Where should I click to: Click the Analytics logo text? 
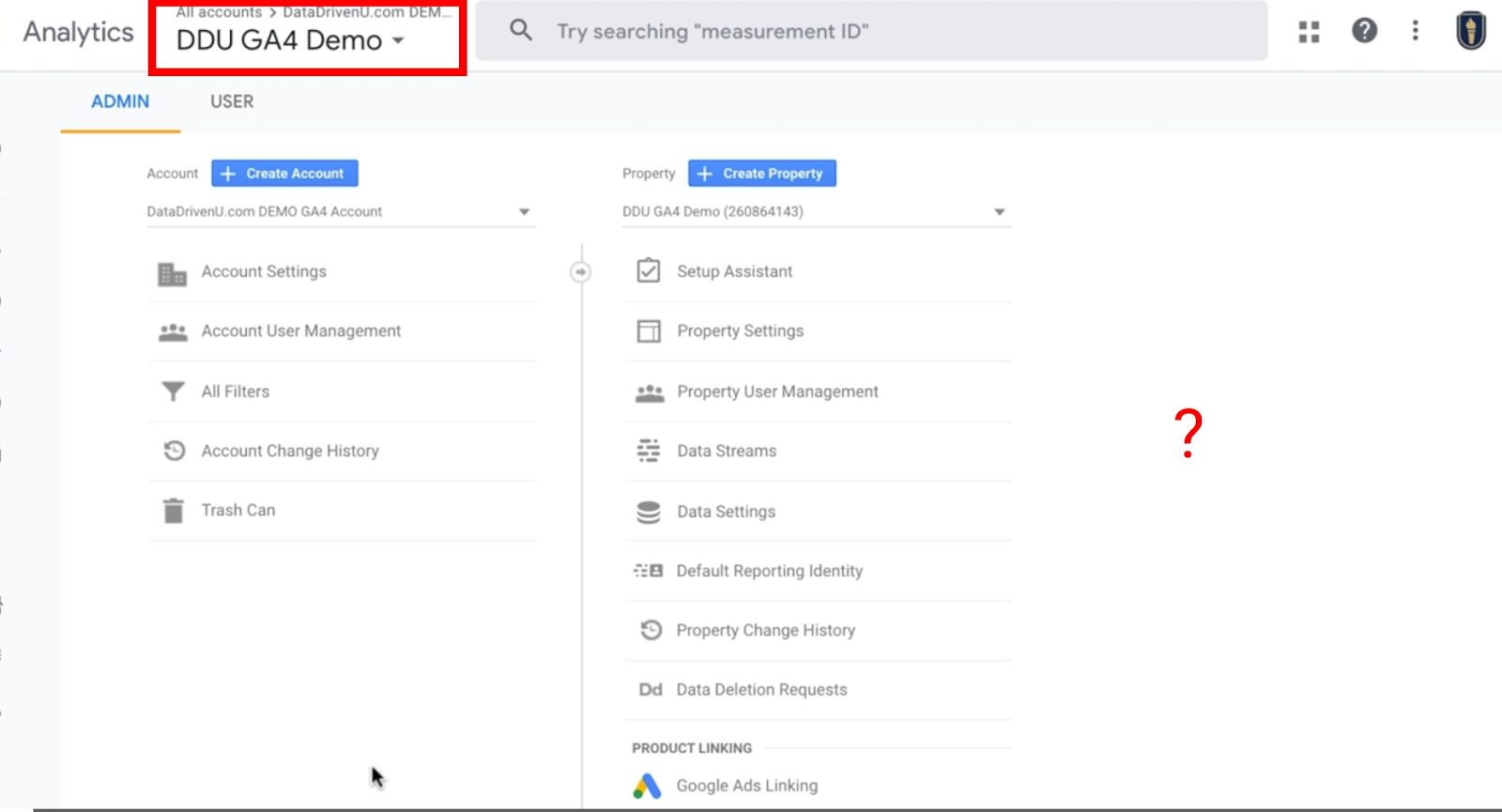(x=79, y=32)
